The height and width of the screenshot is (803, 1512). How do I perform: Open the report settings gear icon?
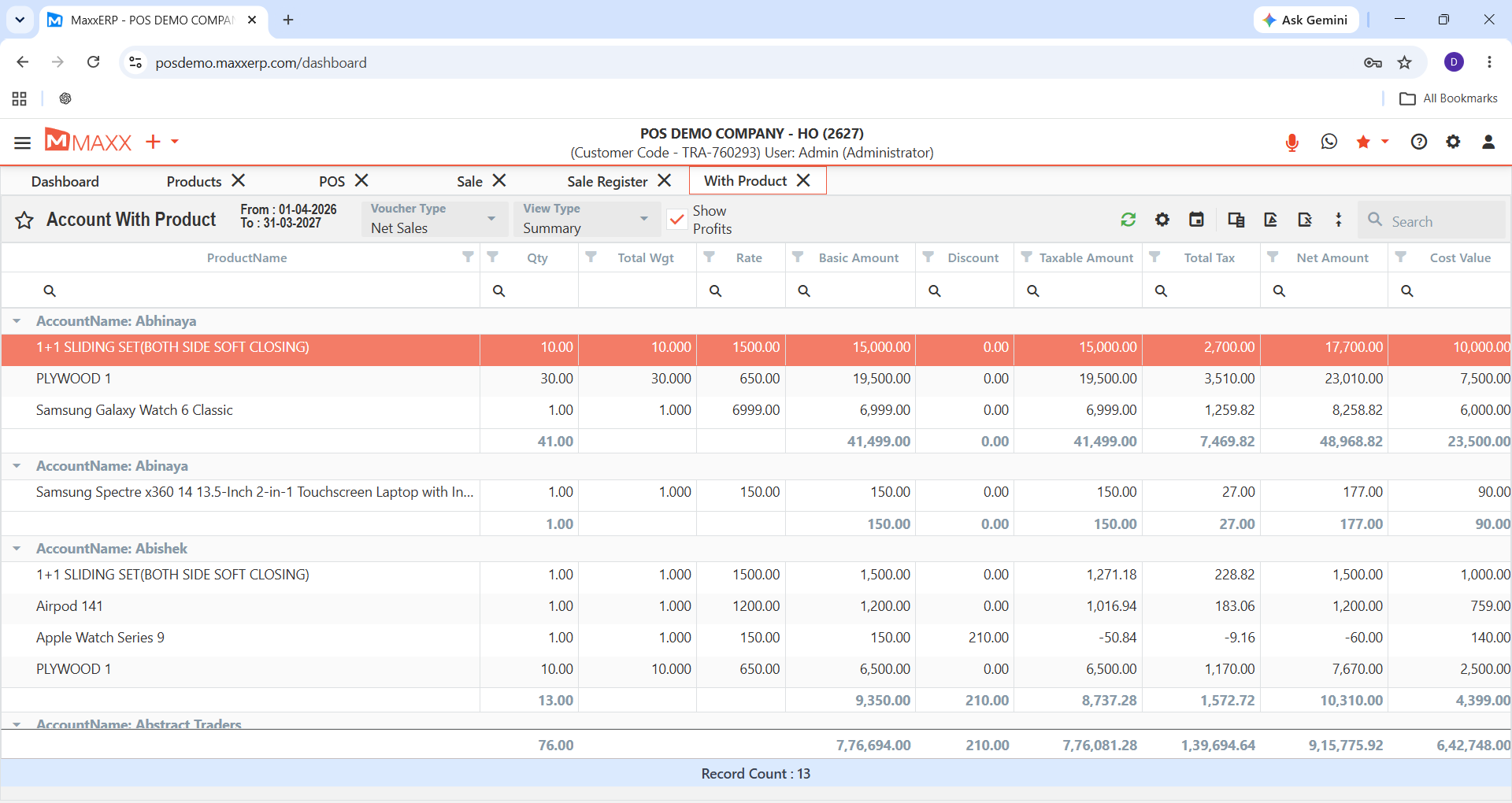coord(1162,220)
